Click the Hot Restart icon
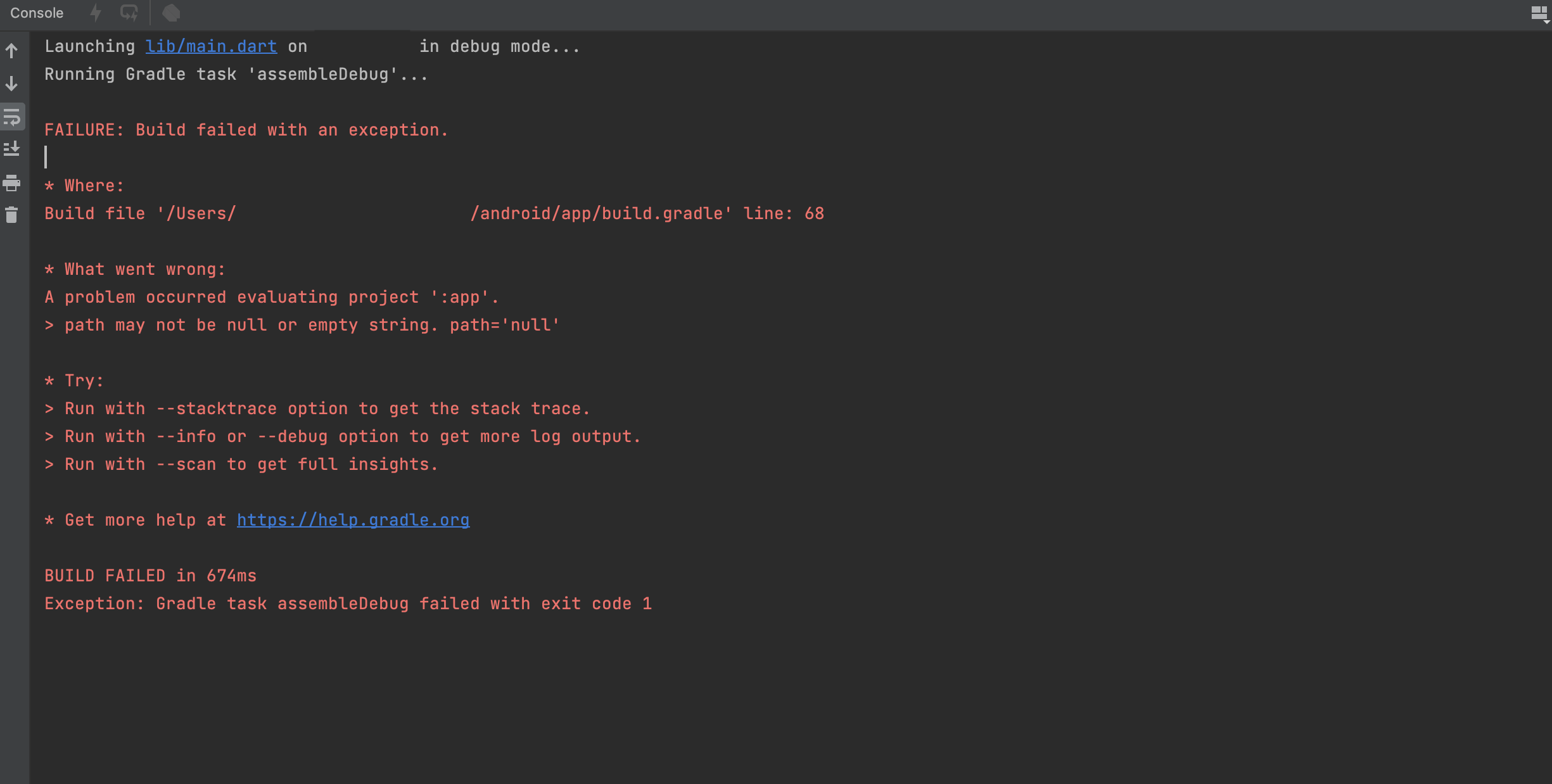This screenshot has width=1552, height=784. 129,13
